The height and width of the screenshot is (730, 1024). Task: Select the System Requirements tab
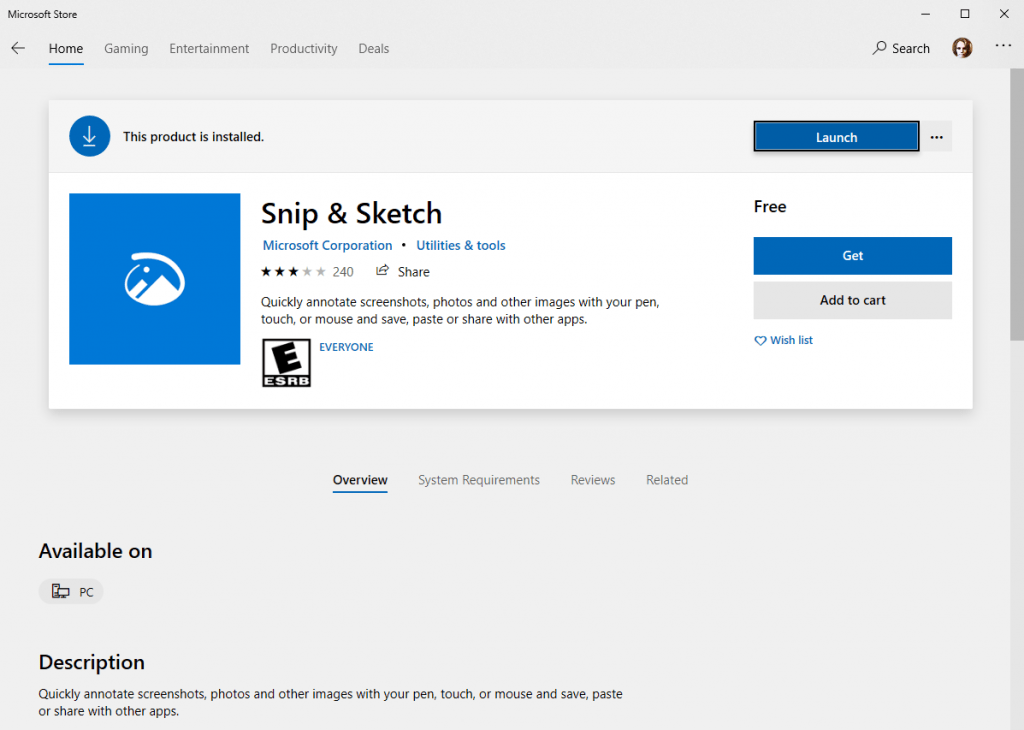pyautogui.click(x=478, y=480)
